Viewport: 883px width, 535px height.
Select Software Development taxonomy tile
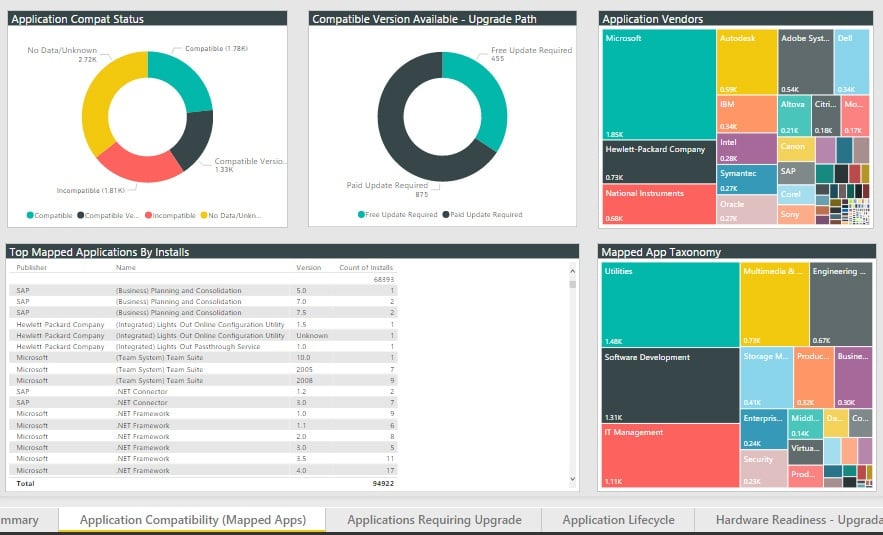tap(670, 385)
